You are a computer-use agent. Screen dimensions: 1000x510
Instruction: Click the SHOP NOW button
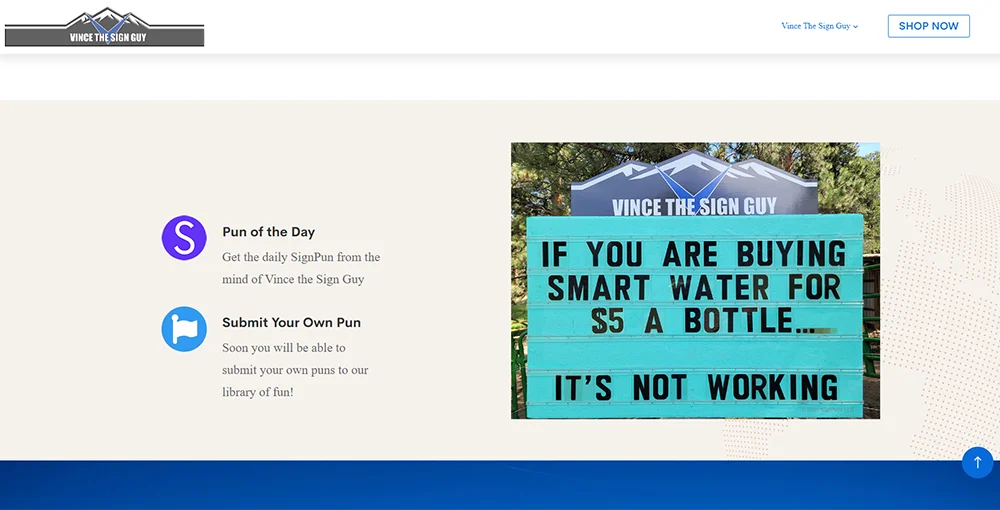(x=929, y=26)
